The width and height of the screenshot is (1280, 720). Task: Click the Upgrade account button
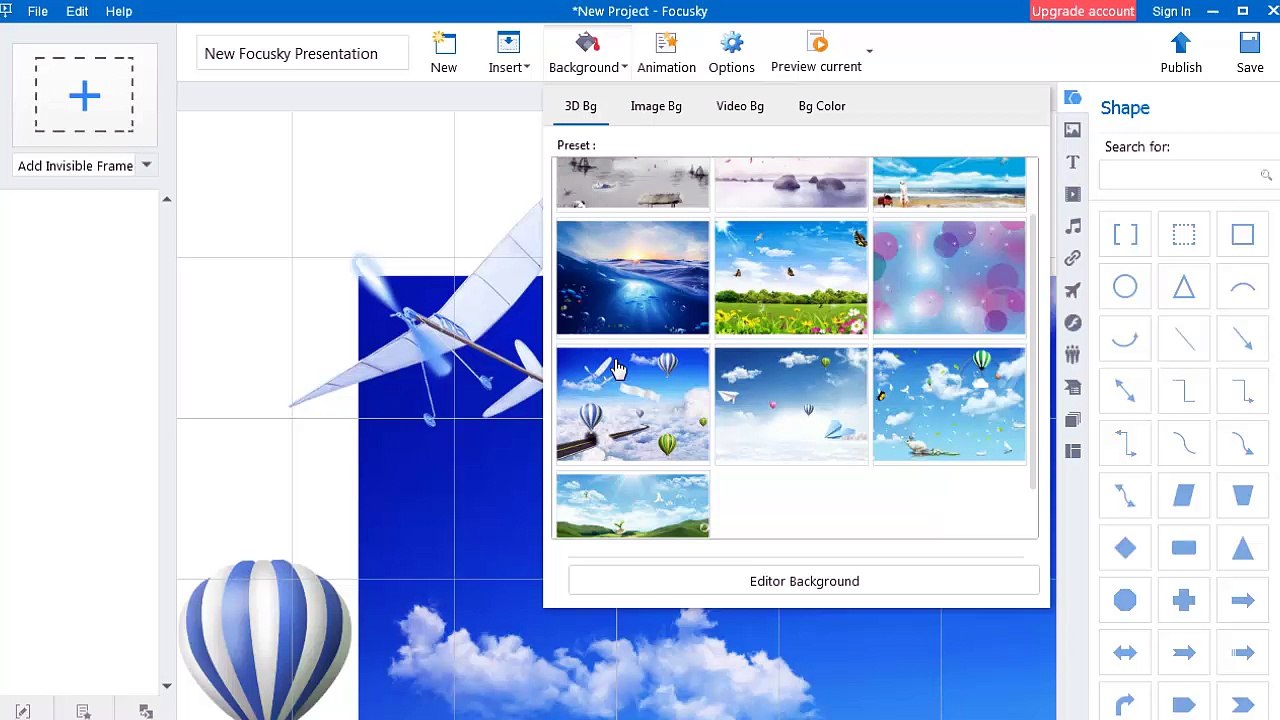pyautogui.click(x=1083, y=11)
